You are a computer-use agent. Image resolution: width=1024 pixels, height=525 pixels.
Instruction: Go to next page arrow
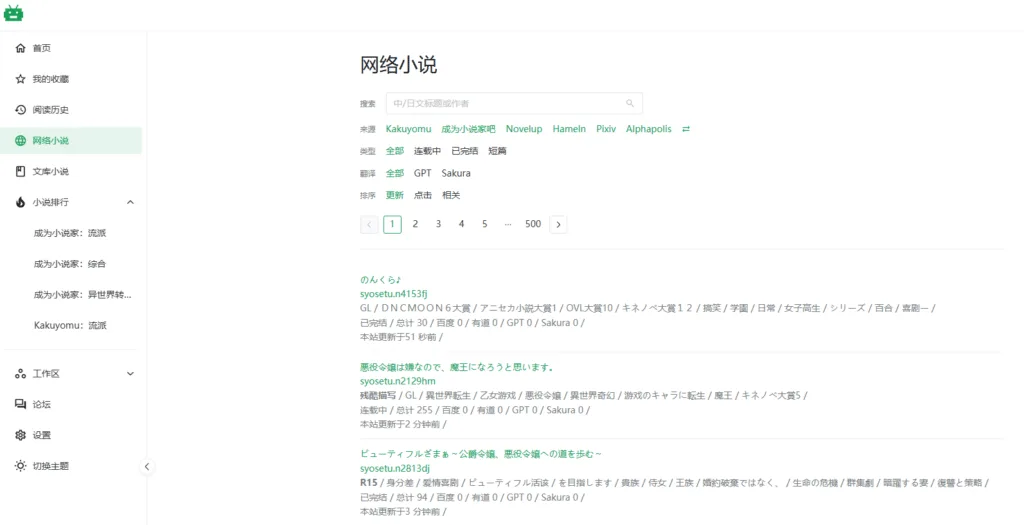(x=558, y=224)
